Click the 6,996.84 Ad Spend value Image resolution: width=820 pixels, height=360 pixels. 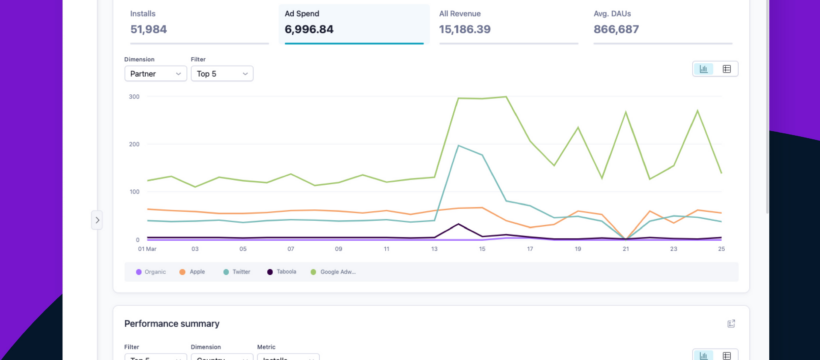[309, 29]
